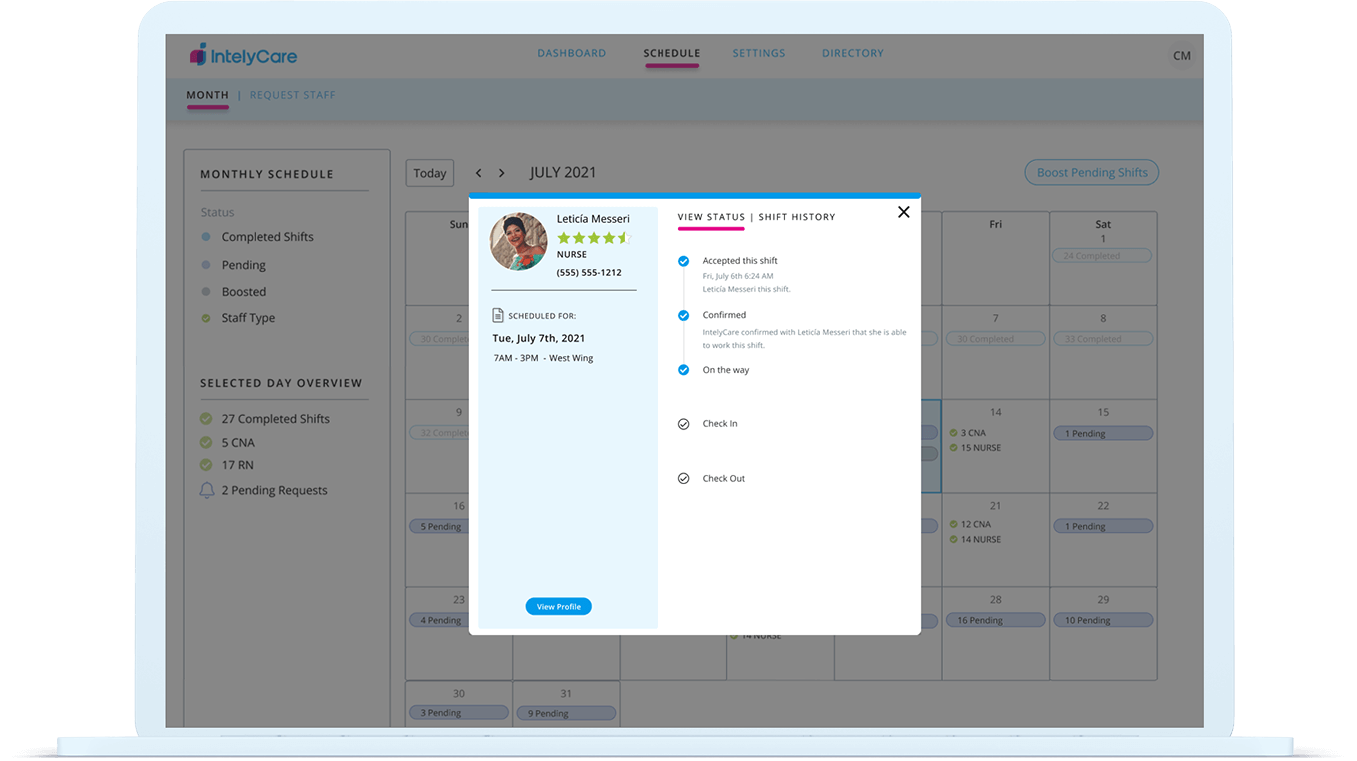Switch to the Request Staff tab
Screen dimensions: 1357x761
click(x=292, y=95)
